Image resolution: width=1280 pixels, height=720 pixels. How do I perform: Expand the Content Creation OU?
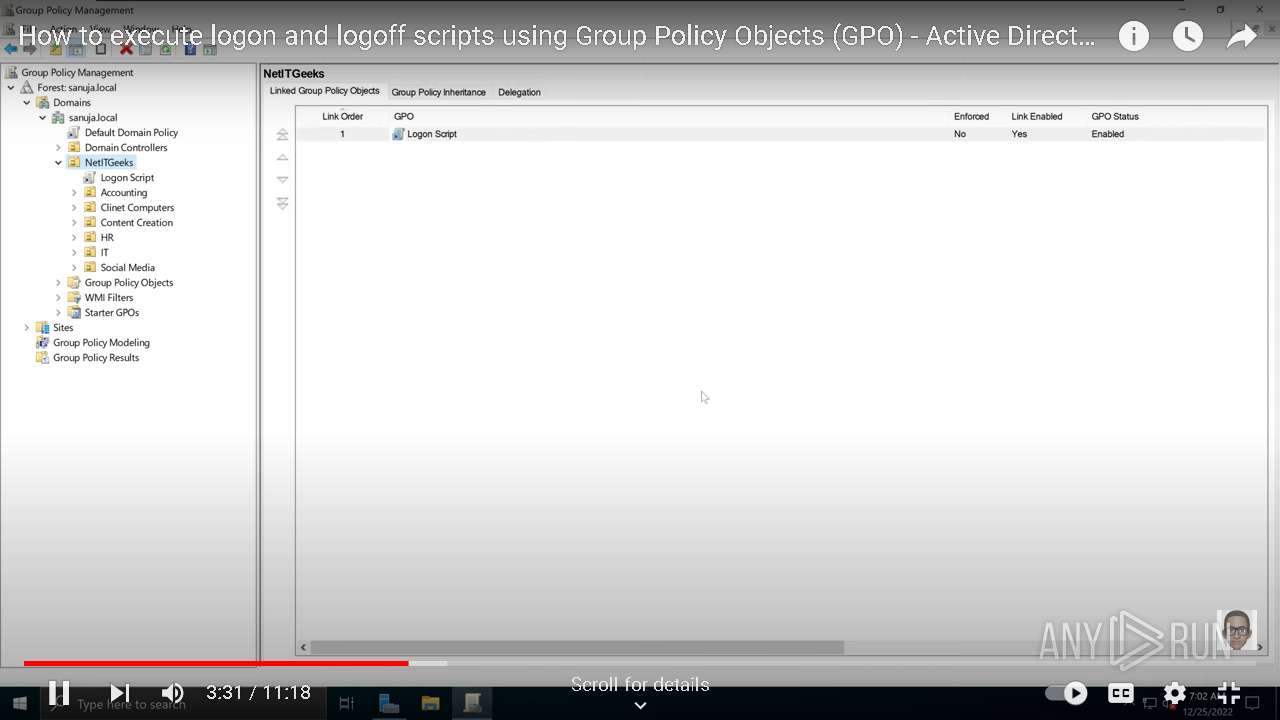(75, 223)
